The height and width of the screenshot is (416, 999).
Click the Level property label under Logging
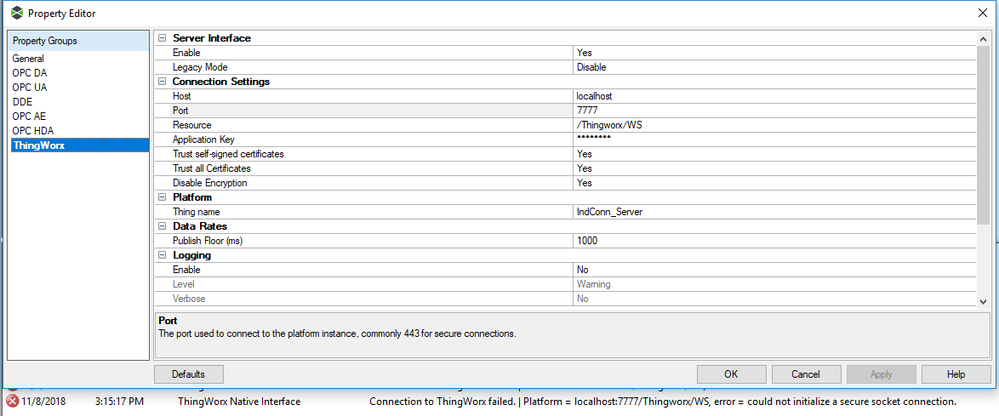pyautogui.click(x=183, y=284)
